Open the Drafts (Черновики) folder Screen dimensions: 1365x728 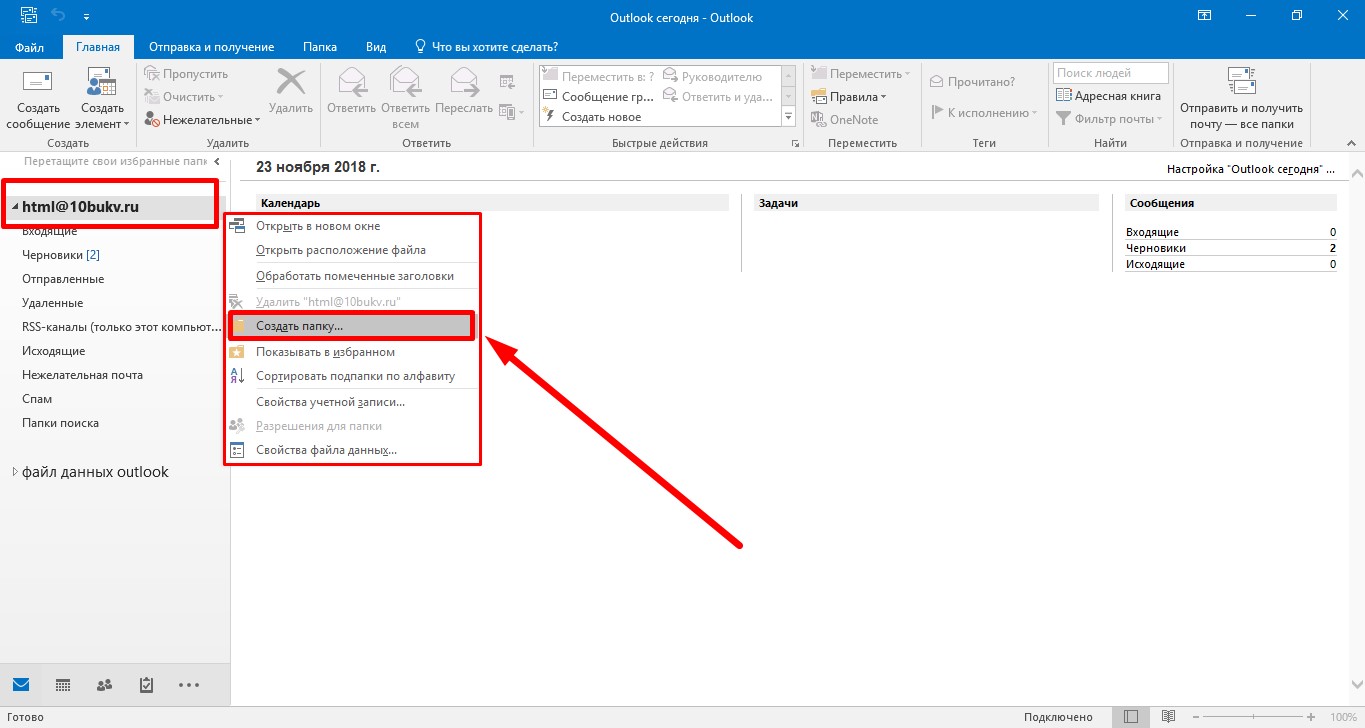tap(53, 255)
